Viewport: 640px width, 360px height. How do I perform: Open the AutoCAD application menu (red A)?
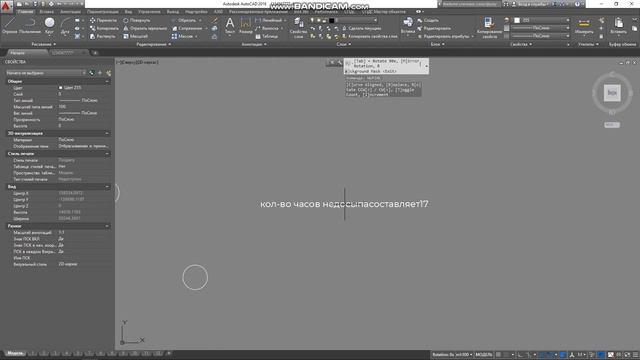pyautogui.click(x=6, y=7)
